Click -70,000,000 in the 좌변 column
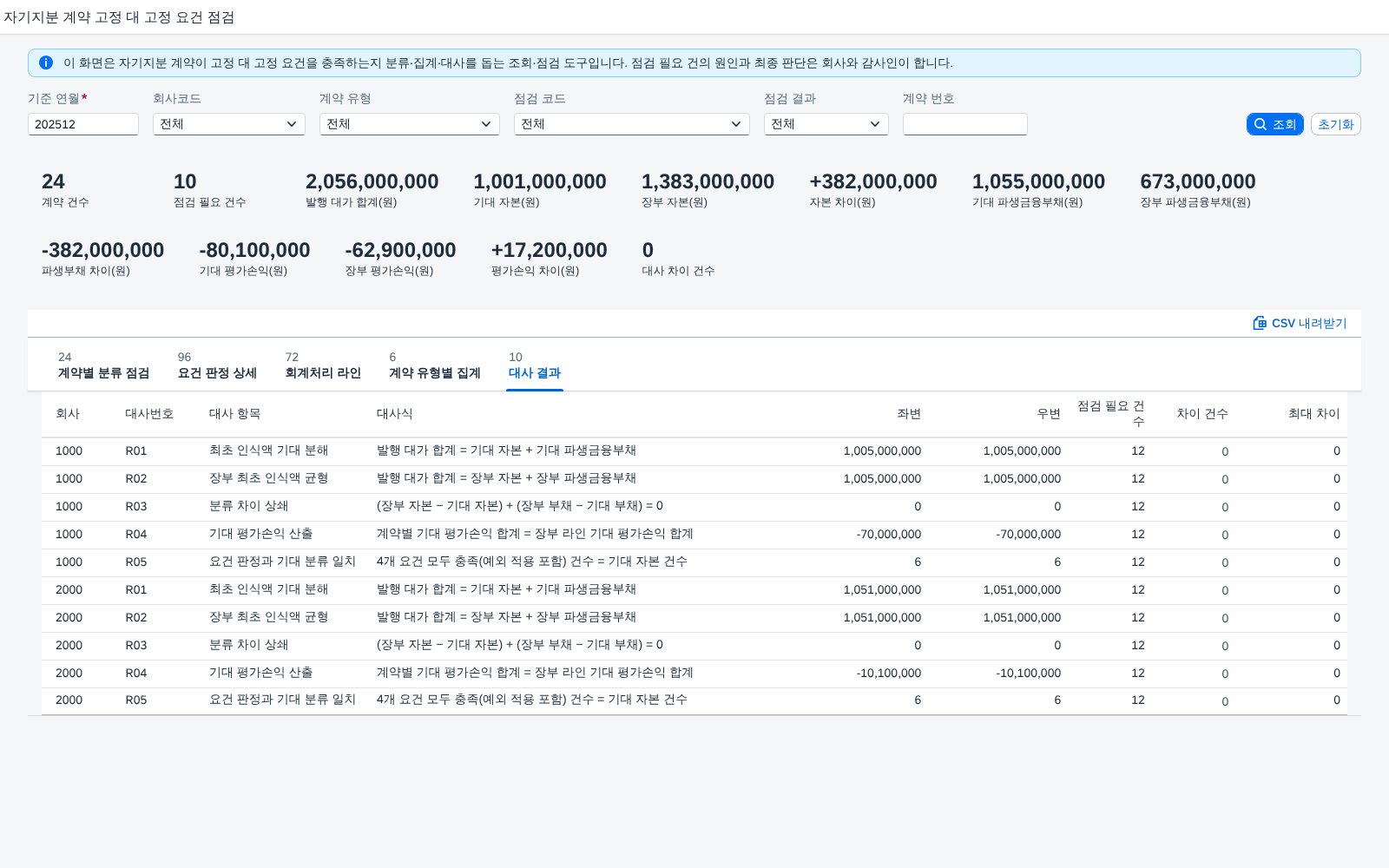Screen dimensions: 1389x868 coord(889,535)
